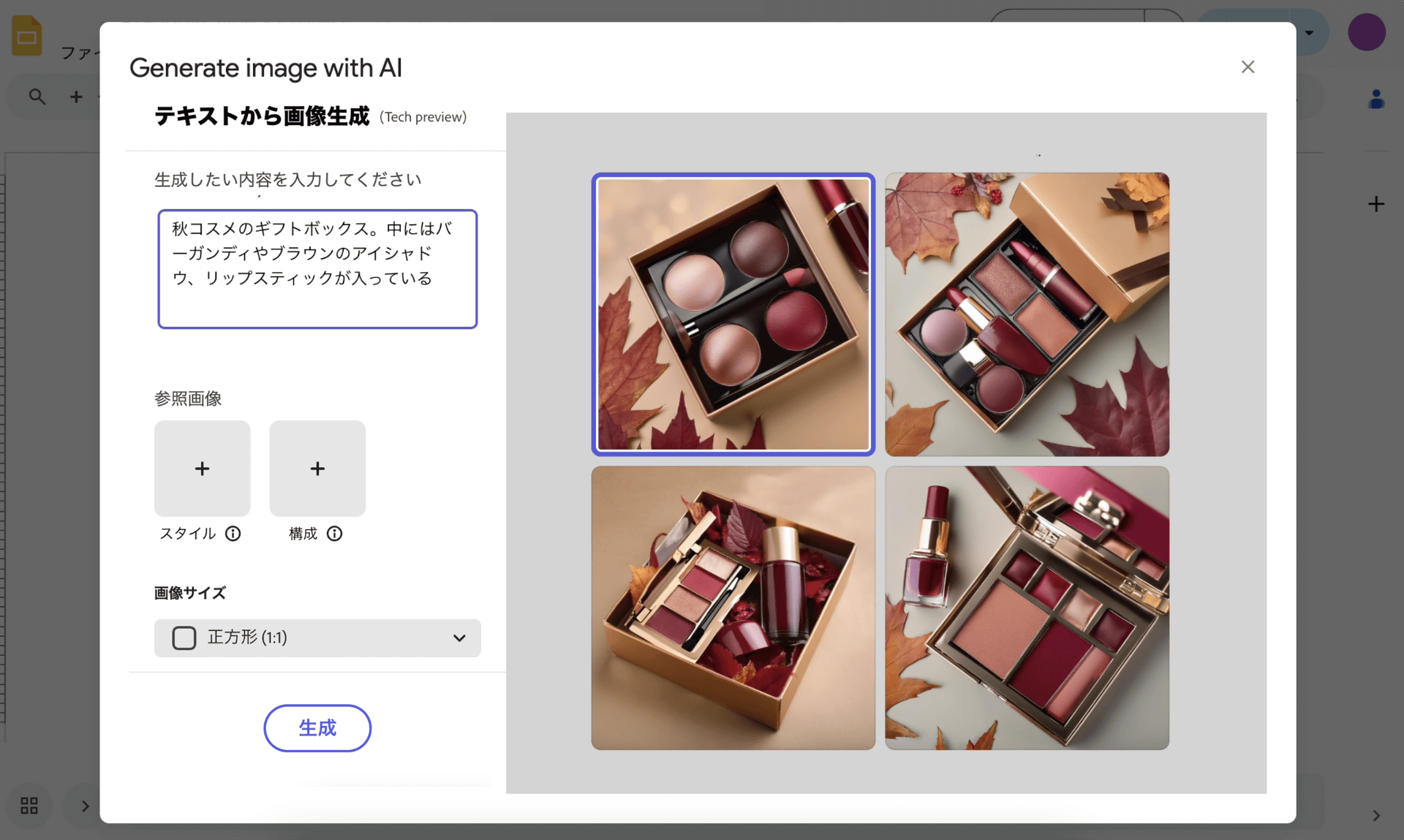Image resolution: width=1404 pixels, height=840 pixels.
Task: Click the composition (構成) info icon
Action: (x=334, y=534)
